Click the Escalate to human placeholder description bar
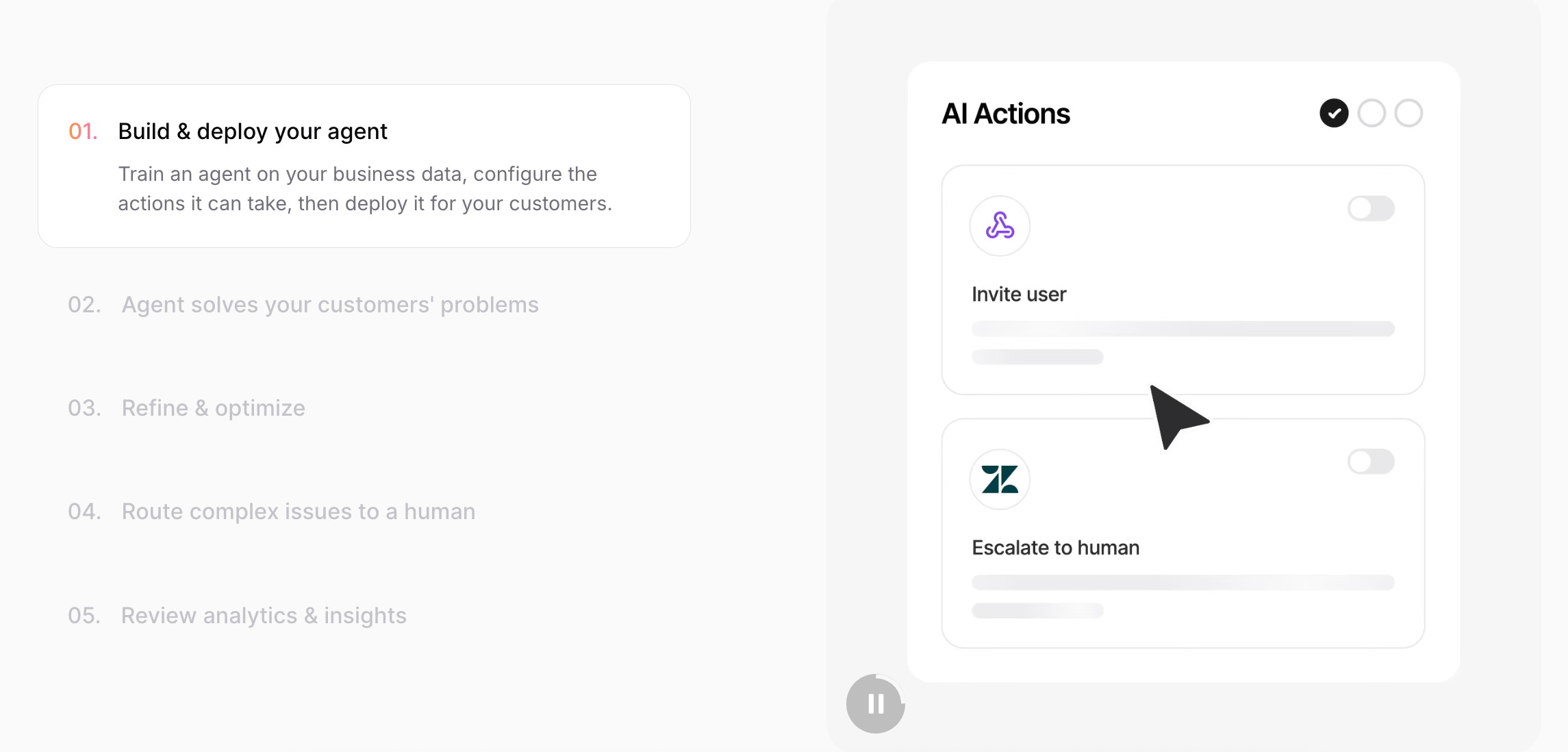1568x752 pixels. coord(1183,582)
